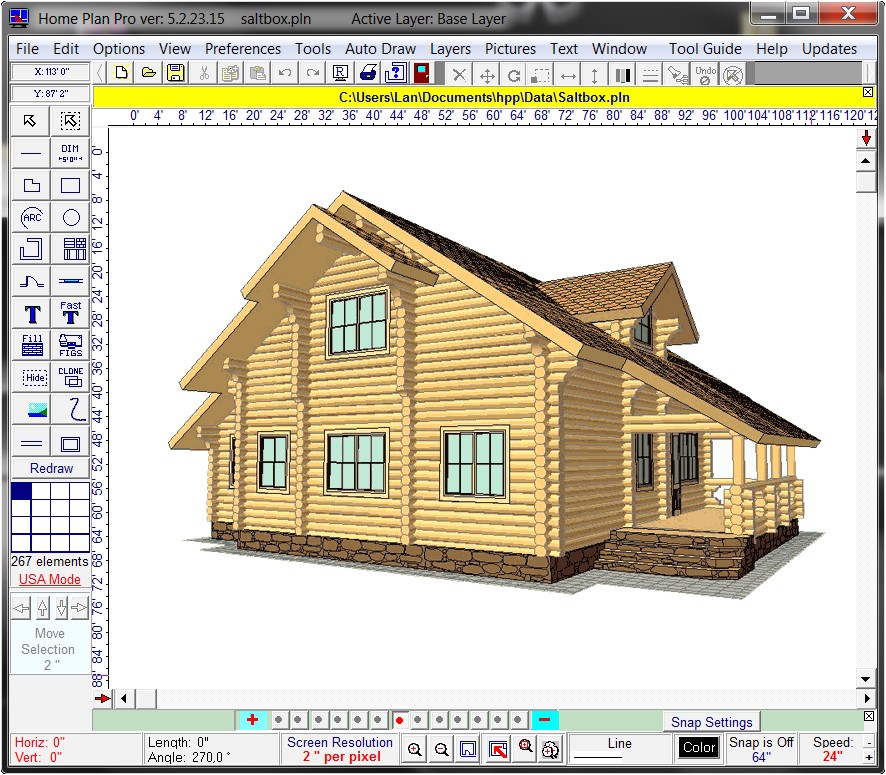Viewport: 886px width, 775px height.
Task: Click the Save floppy disk icon
Action: click(x=175, y=73)
